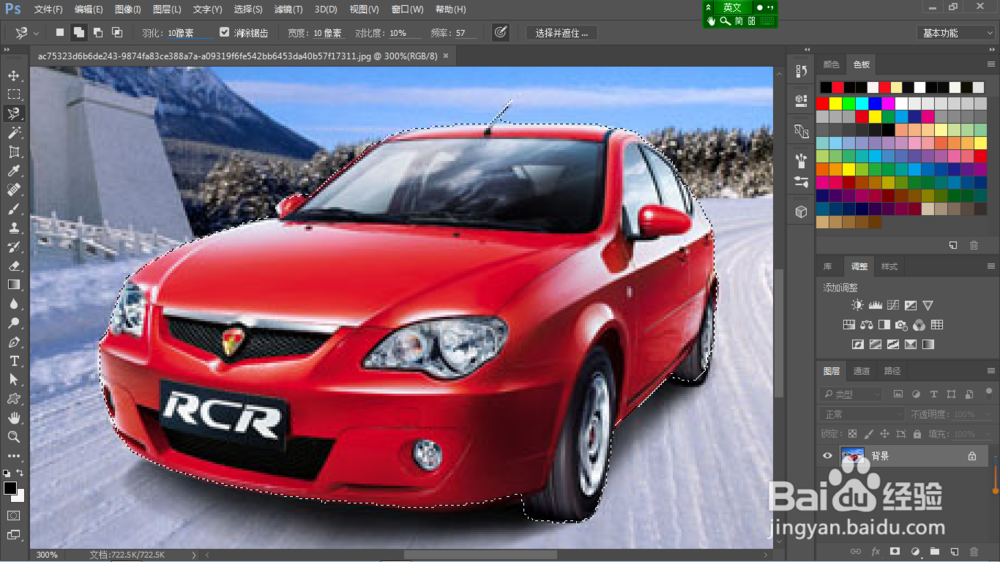Image resolution: width=1000 pixels, height=562 pixels.
Task: Open the swatches panel menu
Action: pos(990,64)
